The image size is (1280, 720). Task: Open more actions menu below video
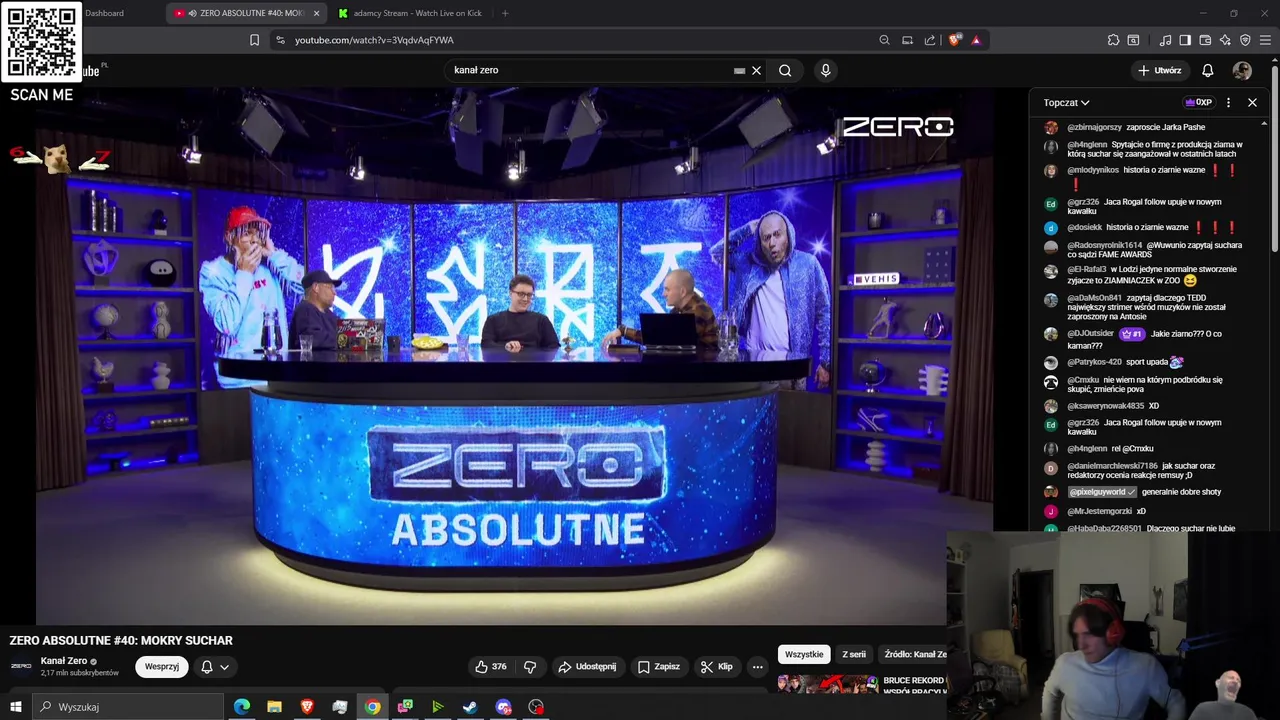(757, 666)
